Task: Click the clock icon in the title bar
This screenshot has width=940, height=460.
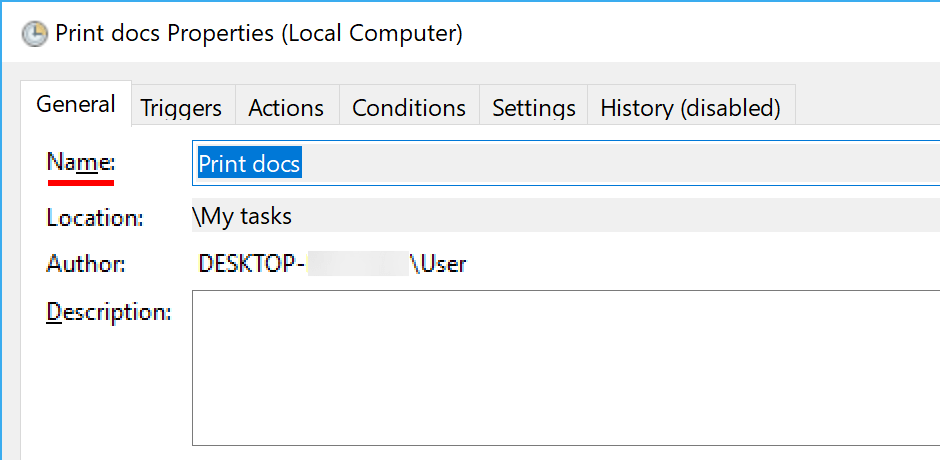Action: [x=35, y=33]
